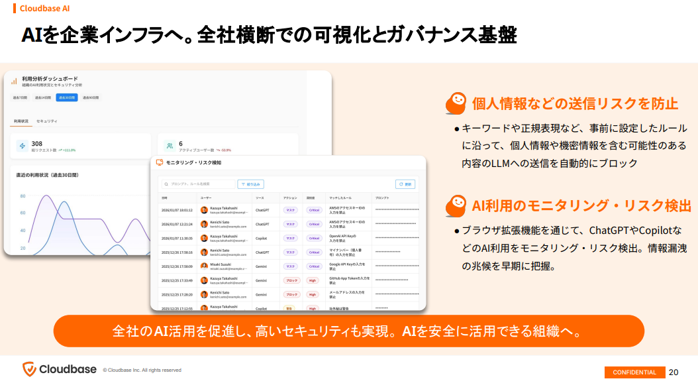698x389 pixels.
Task: Click the mascot icon beside AI利用のモニタリング・リスク検出
Action: [456, 206]
